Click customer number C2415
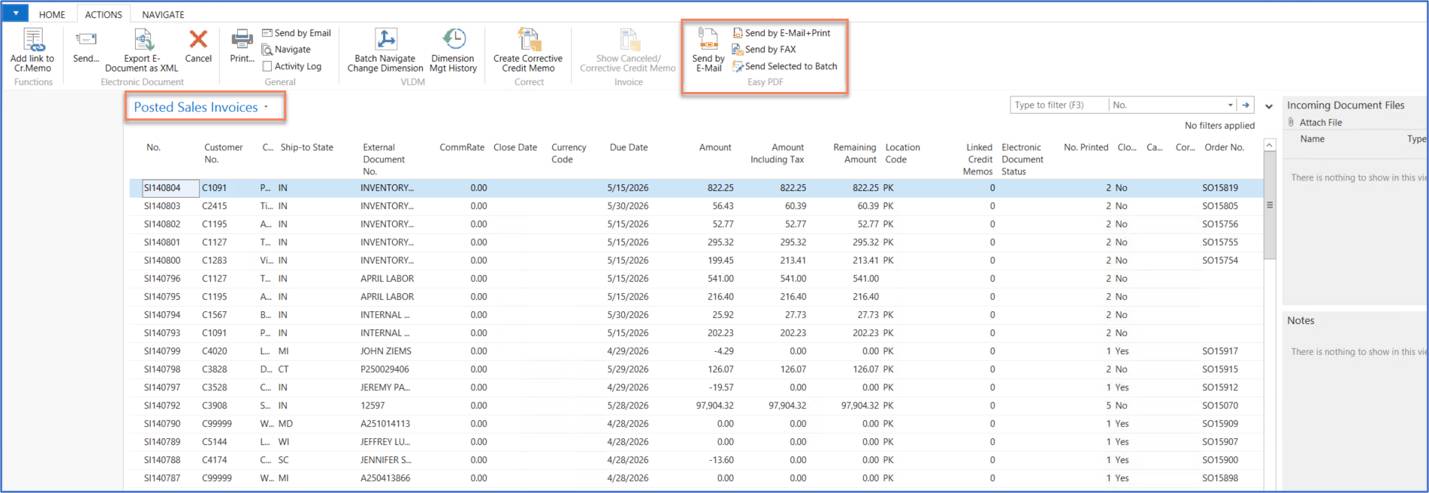The image size is (1429, 493). 215,206
